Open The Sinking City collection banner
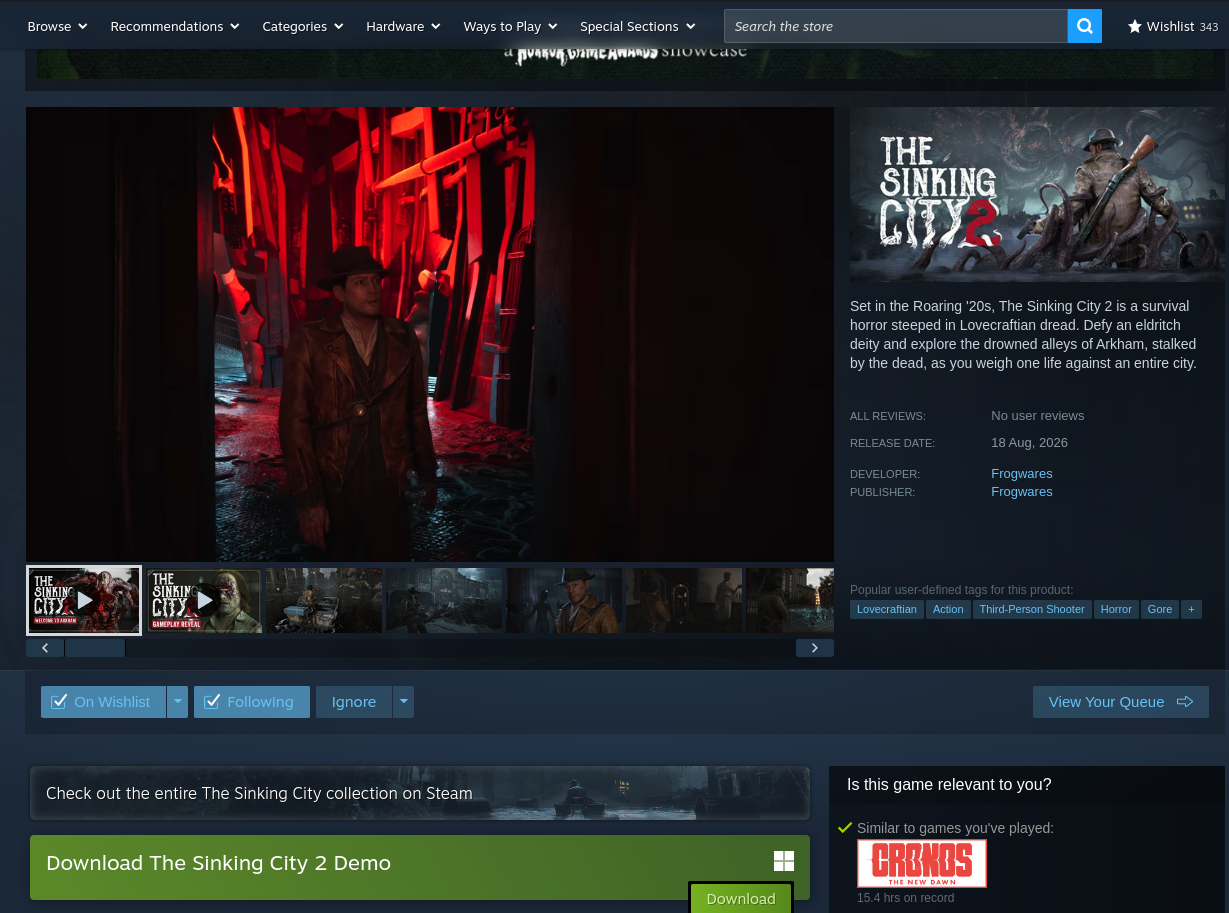Image resolution: width=1229 pixels, height=913 pixels. point(420,793)
